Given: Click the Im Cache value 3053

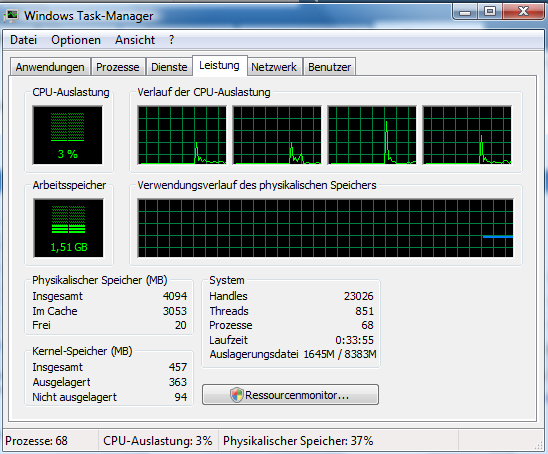Looking at the screenshot, I should (175, 311).
